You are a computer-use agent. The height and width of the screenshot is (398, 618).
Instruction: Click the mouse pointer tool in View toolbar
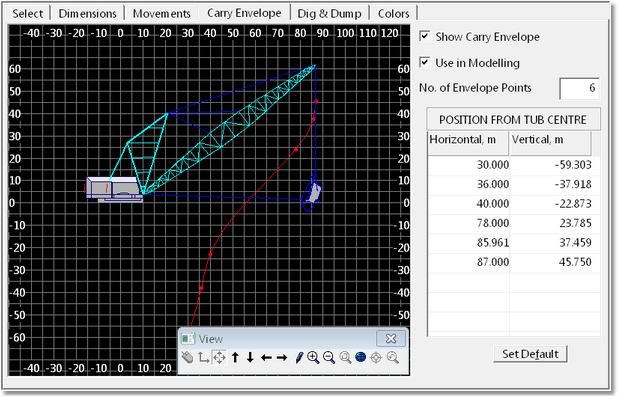[x=187, y=357]
